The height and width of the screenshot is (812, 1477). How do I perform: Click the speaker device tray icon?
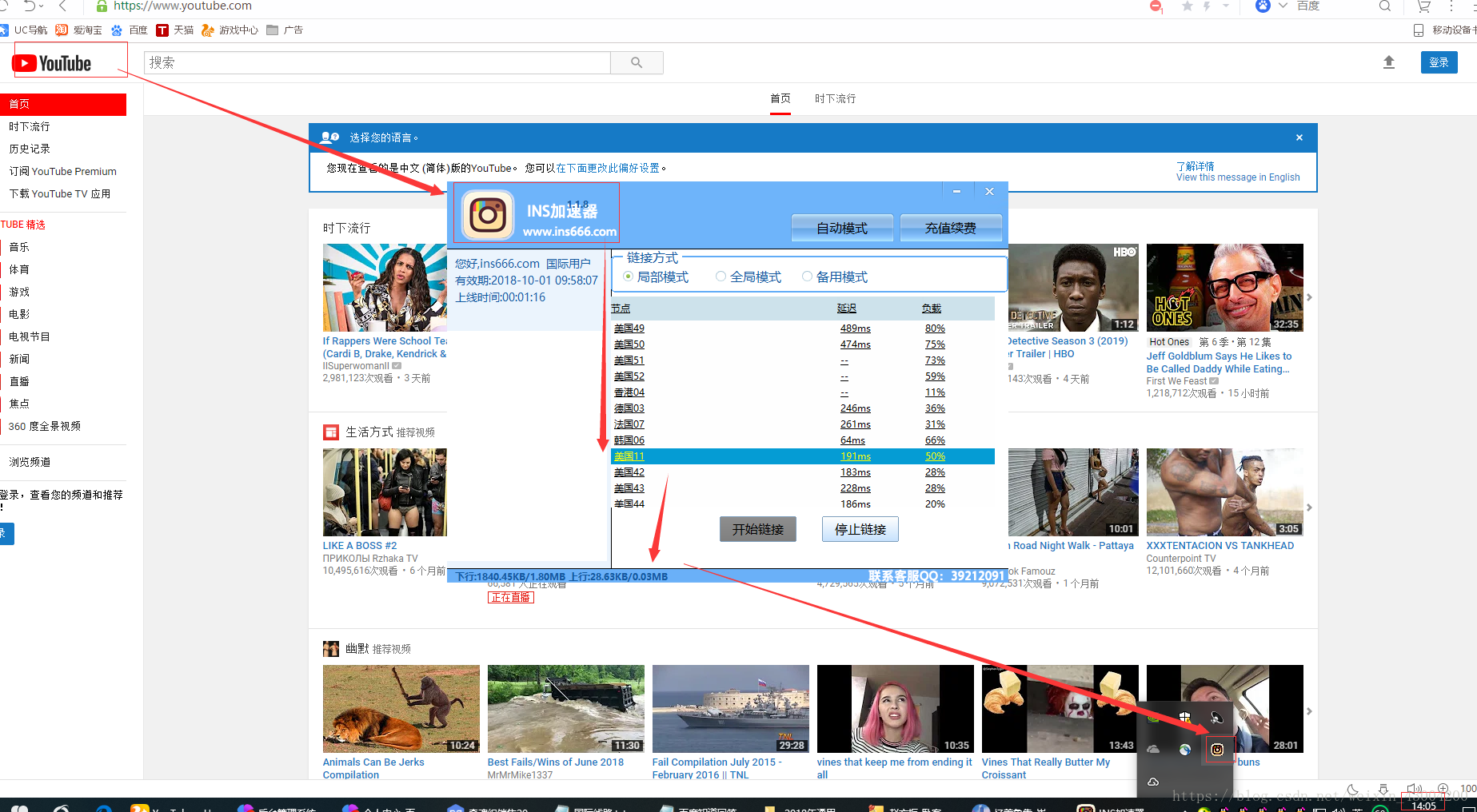coord(1217,717)
